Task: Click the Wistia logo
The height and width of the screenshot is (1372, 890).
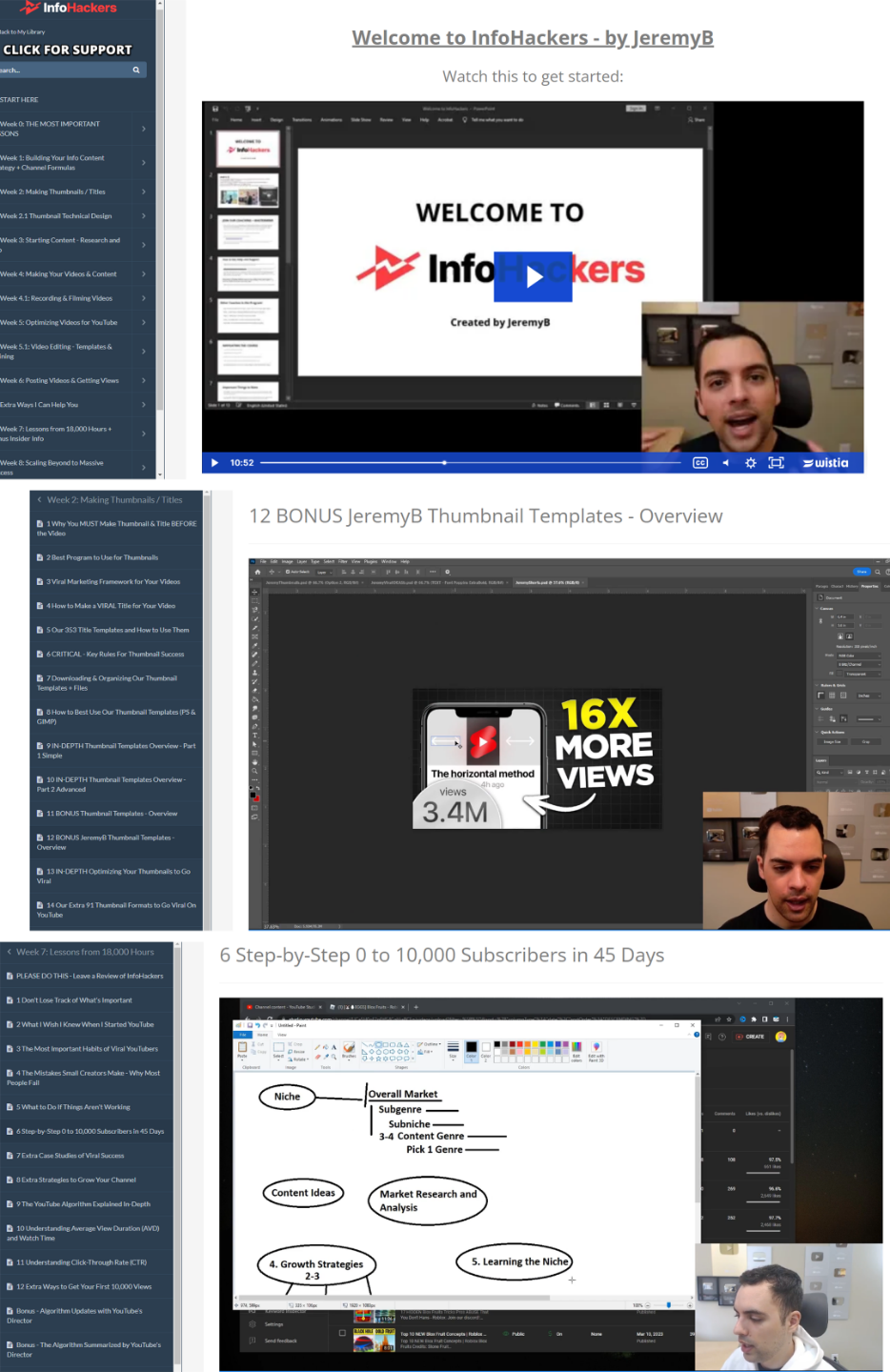Action: (x=825, y=463)
